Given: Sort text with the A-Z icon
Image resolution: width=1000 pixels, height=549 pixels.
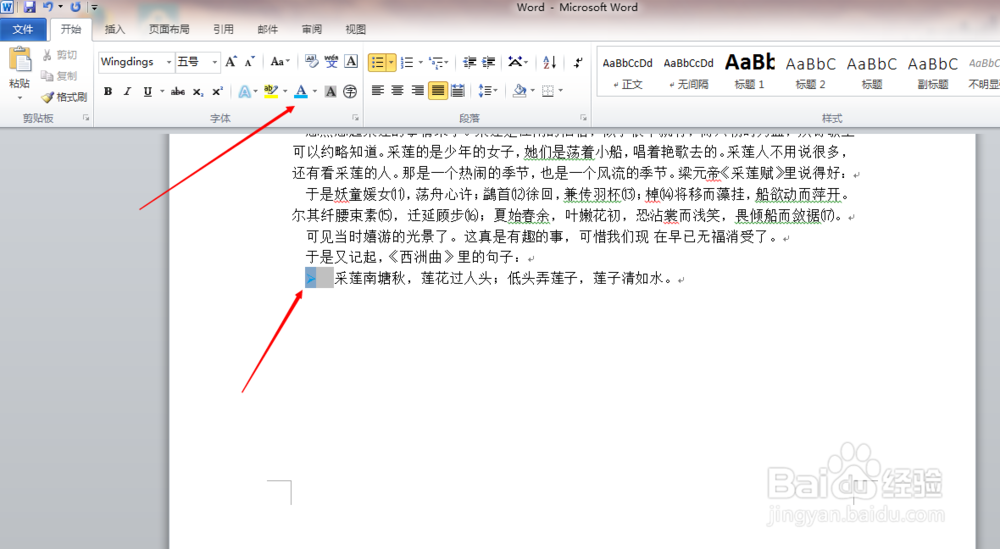Looking at the screenshot, I should [x=550, y=62].
